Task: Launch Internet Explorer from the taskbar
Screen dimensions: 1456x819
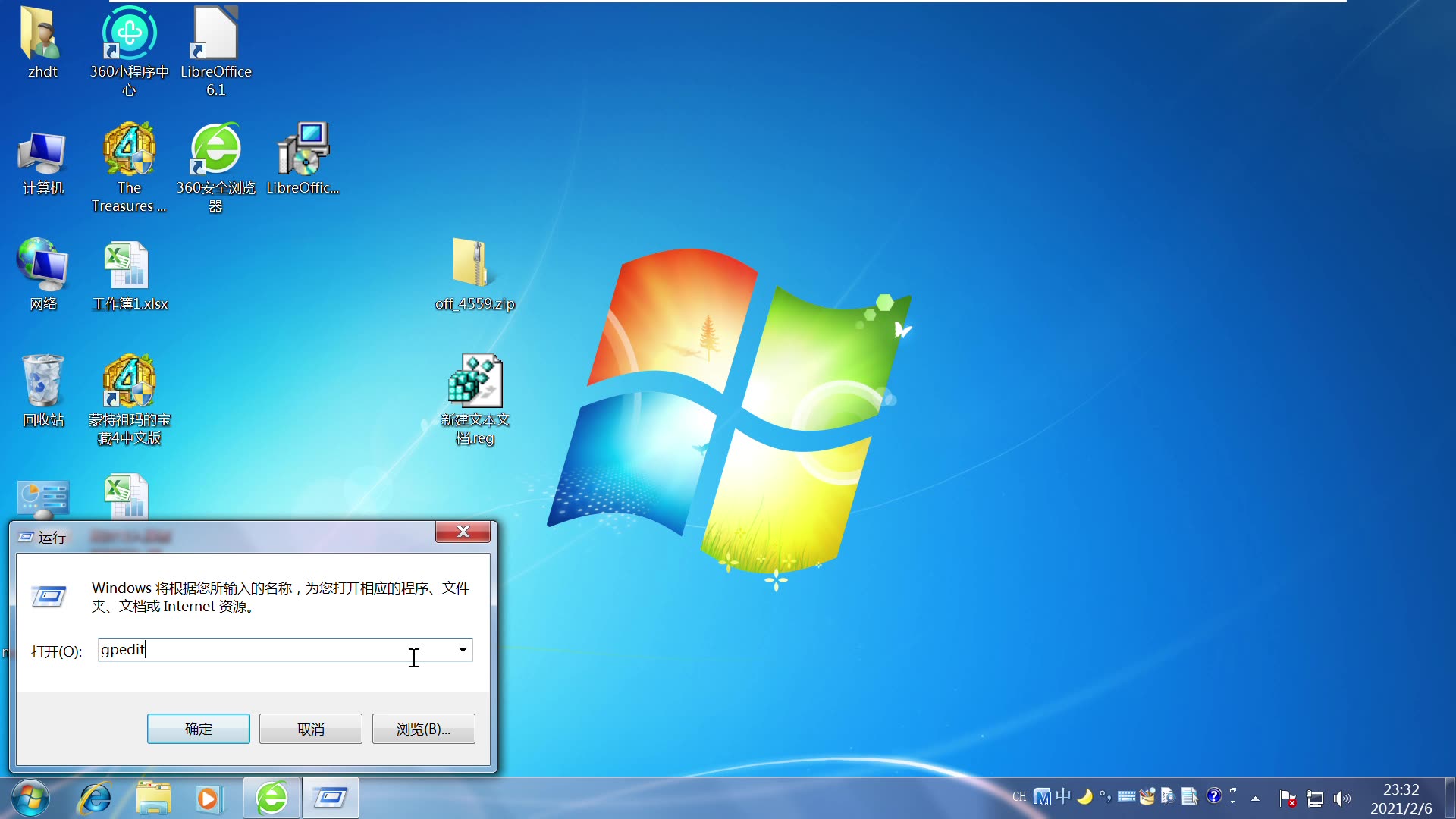Action: pos(94,798)
